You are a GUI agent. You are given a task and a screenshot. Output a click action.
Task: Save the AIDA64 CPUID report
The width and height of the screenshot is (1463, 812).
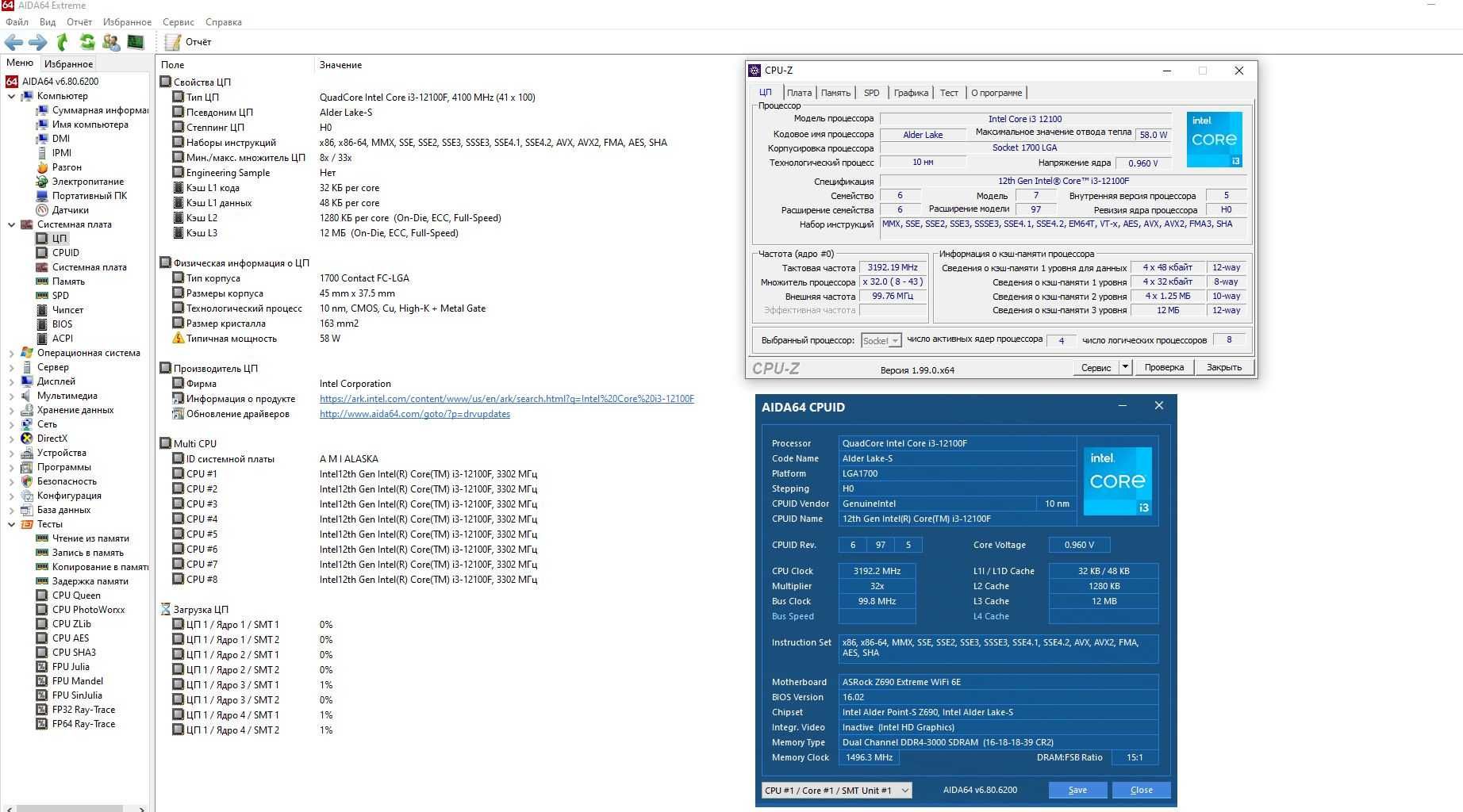click(x=1077, y=790)
